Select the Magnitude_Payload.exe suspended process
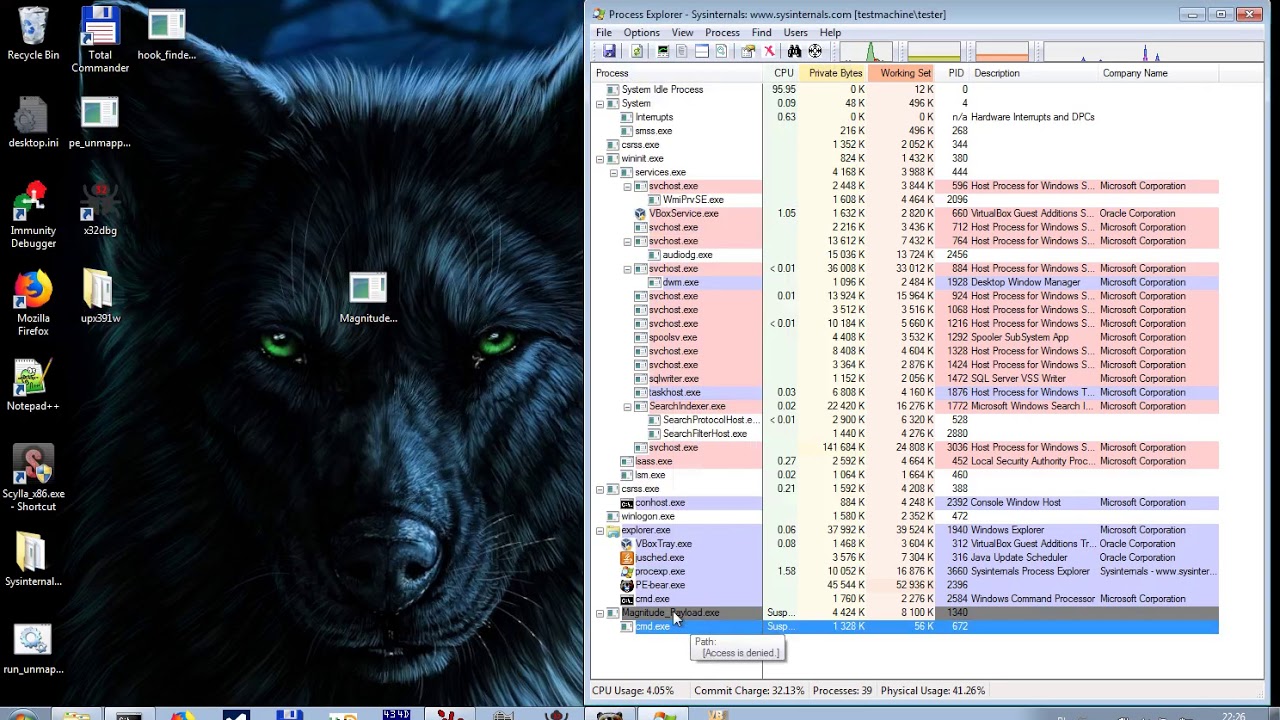The height and width of the screenshot is (720, 1280). click(x=905, y=613)
